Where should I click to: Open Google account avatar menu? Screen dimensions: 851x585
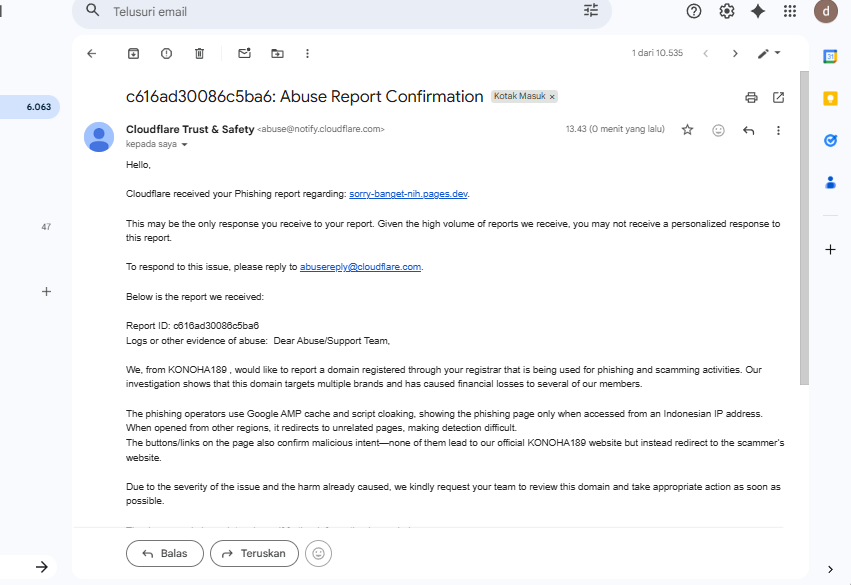tap(825, 11)
